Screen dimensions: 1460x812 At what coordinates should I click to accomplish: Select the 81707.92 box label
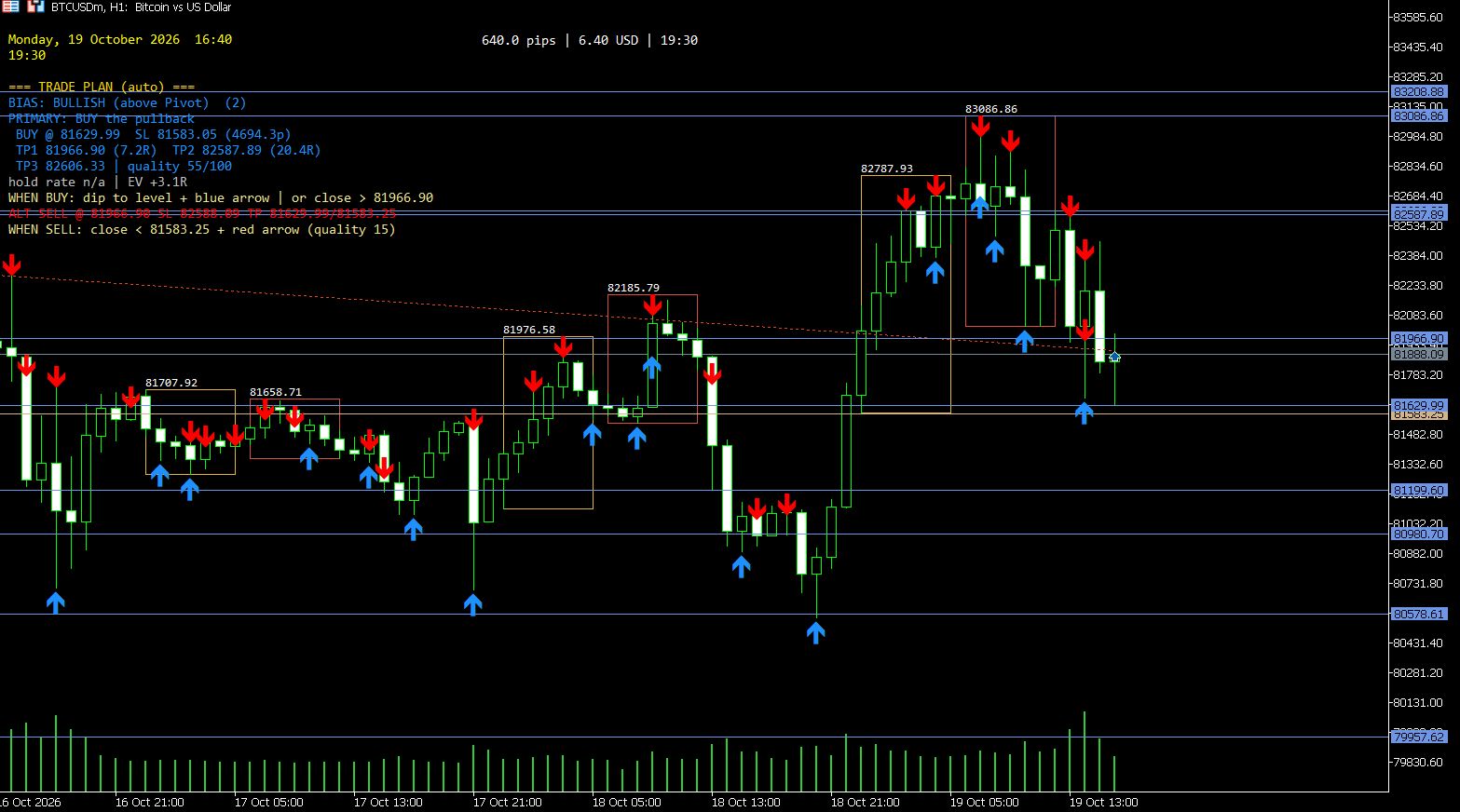tap(171, 383)
